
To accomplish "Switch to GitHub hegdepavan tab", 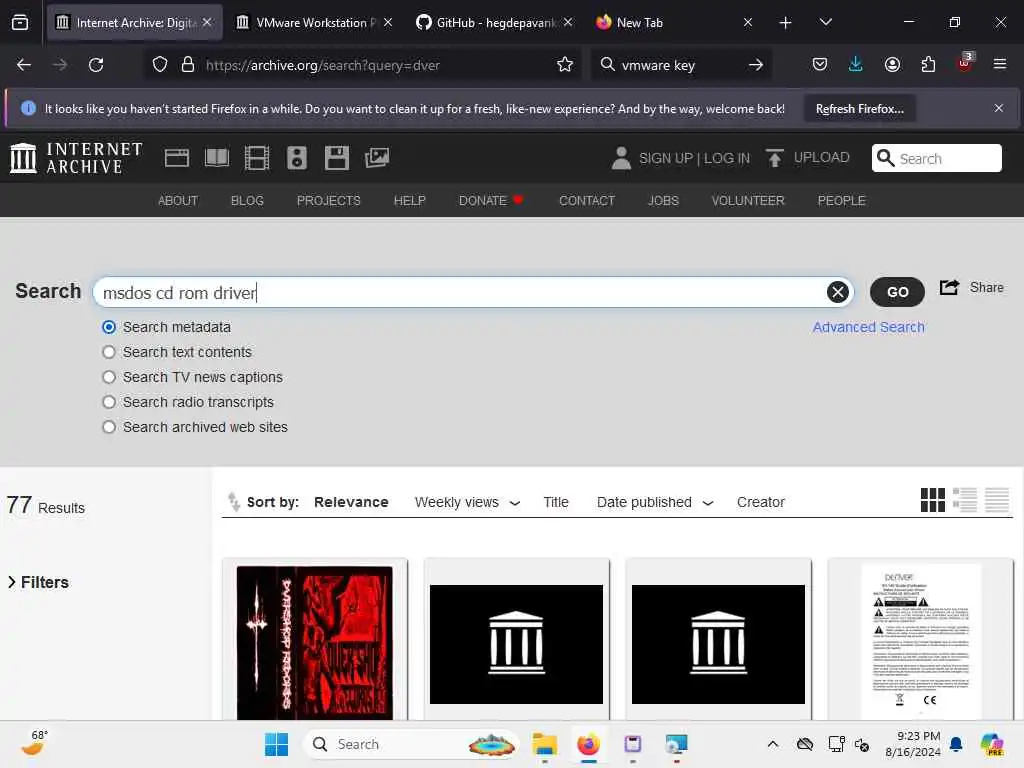I will (x=494, y=23).
